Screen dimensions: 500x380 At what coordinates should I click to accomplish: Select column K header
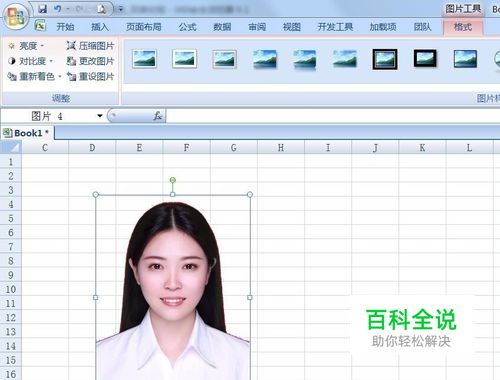pos(422,147)
